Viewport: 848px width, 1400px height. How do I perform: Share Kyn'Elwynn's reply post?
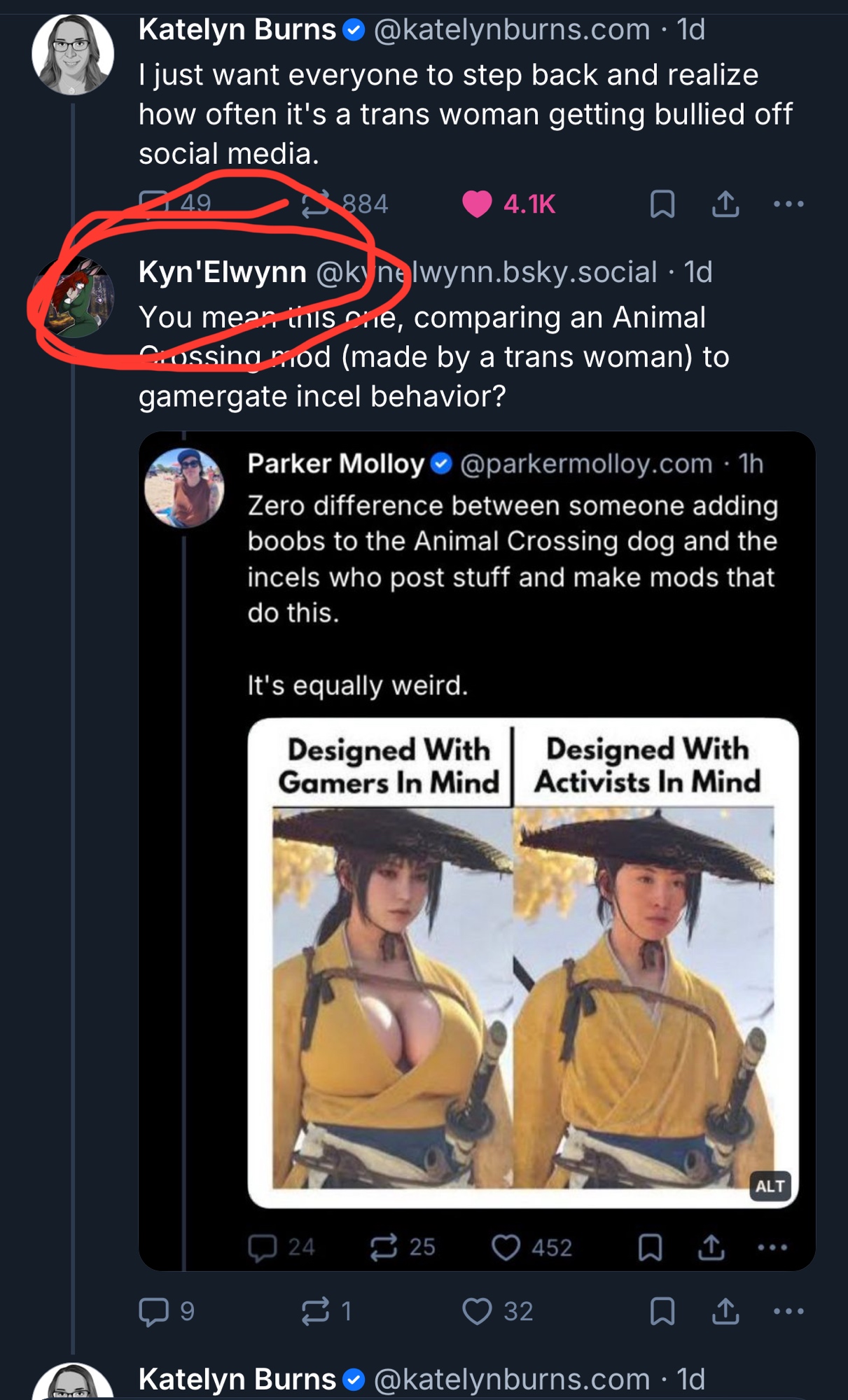[x=725, y=1311]
